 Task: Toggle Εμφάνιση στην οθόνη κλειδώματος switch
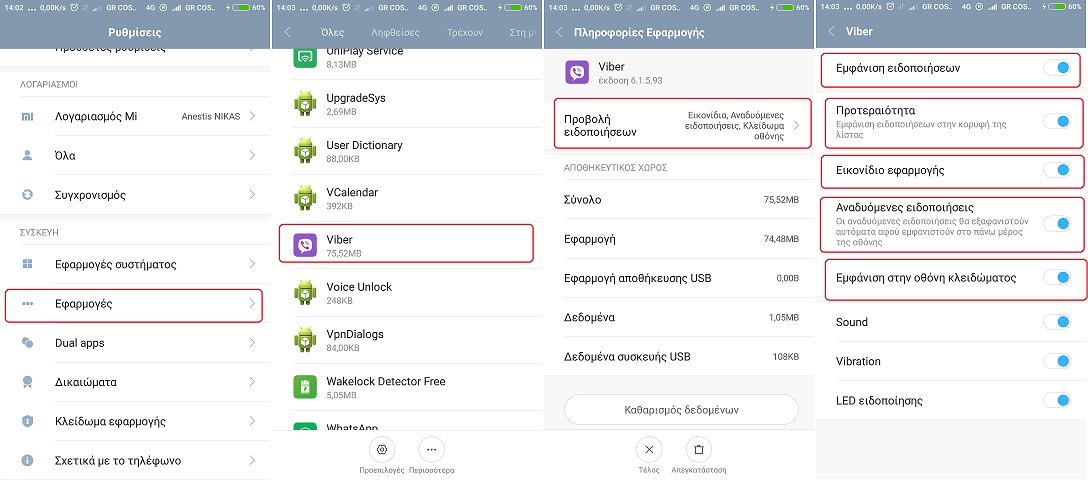pos(1057,278)
